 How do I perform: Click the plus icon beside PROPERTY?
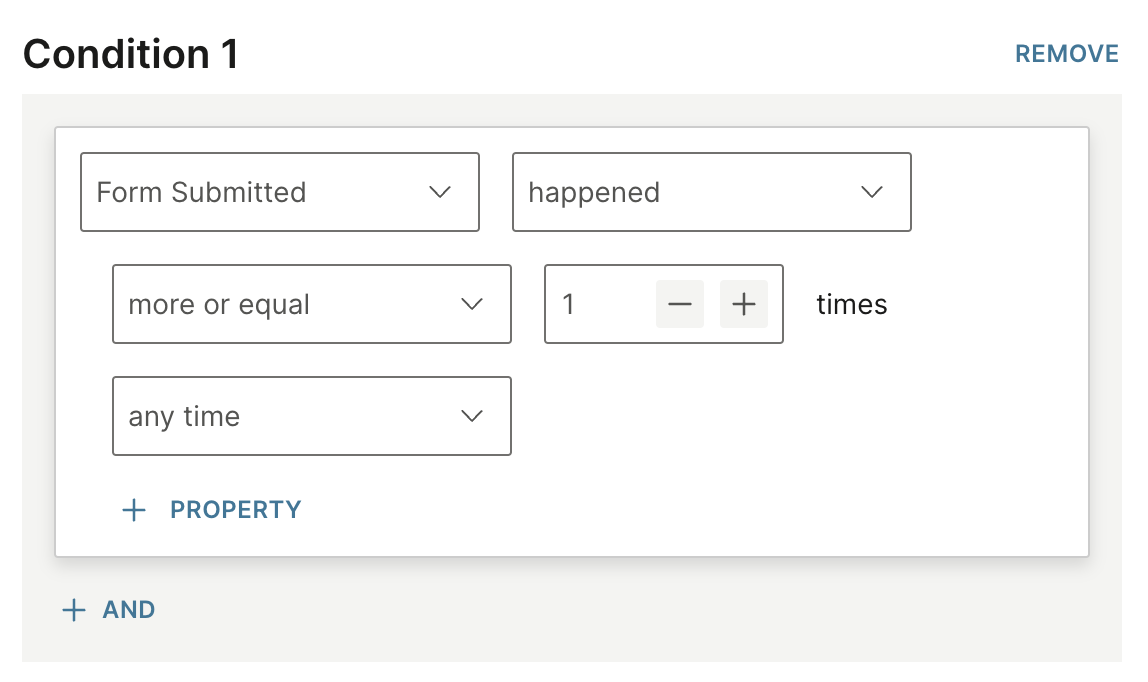click(134, 510)
